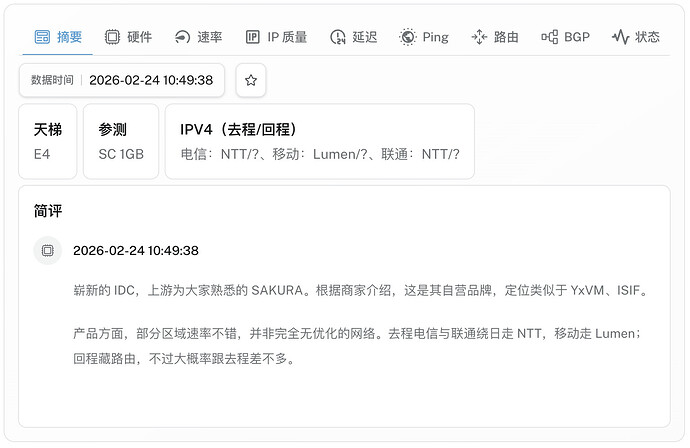Click the 简评 heading
Viewport: 690px width, 448px height.
pyautogui.click(x=48, y=211)
